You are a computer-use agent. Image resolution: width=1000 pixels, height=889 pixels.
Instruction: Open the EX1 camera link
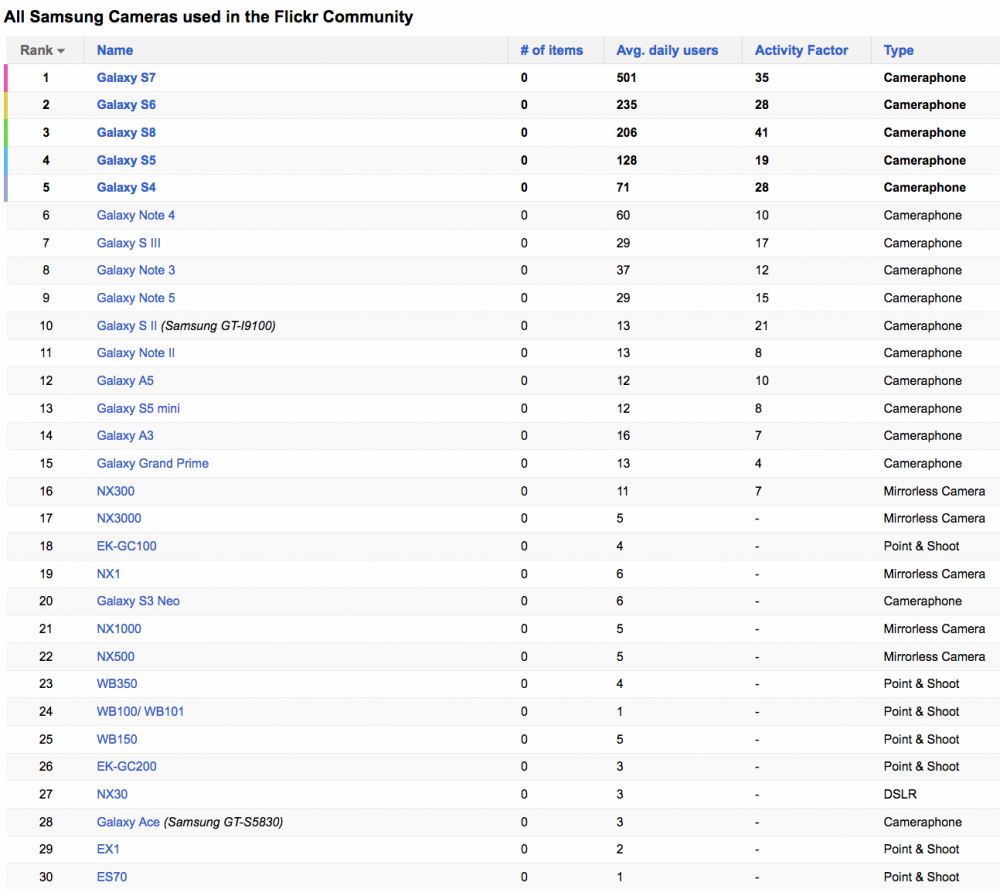(x=108, y=849)
